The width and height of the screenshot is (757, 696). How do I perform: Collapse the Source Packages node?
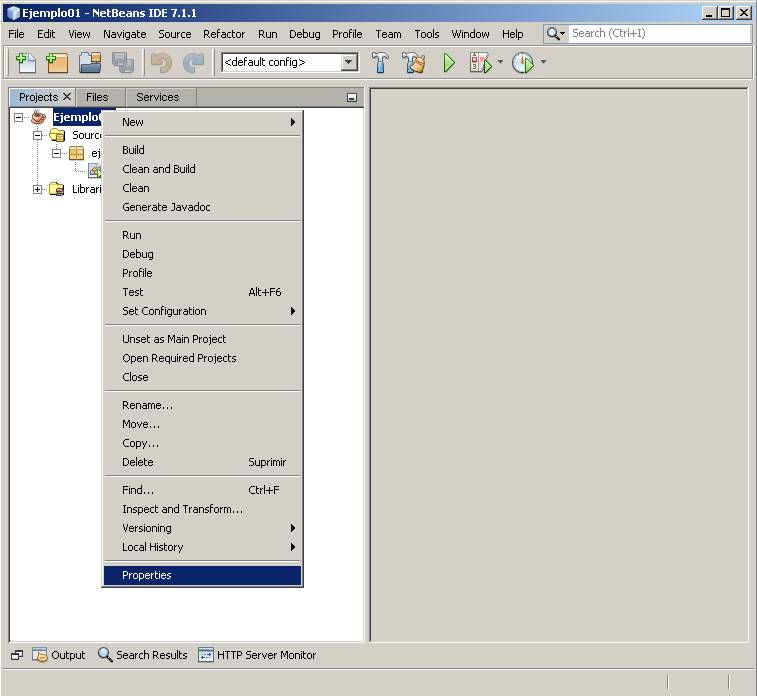tap(37, 136)
